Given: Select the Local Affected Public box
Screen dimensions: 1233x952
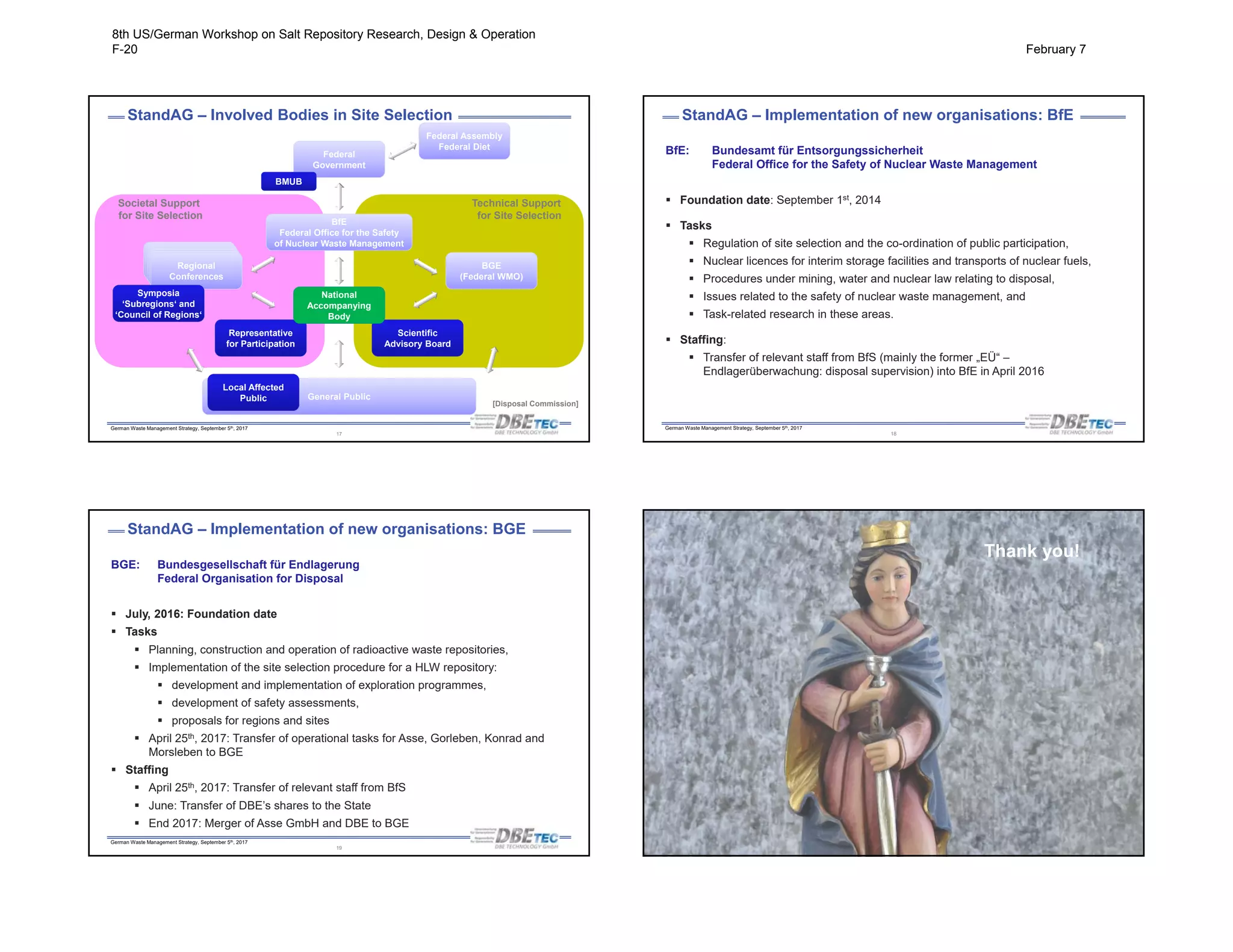Looking at the screenshot, I should coord(253,392).
